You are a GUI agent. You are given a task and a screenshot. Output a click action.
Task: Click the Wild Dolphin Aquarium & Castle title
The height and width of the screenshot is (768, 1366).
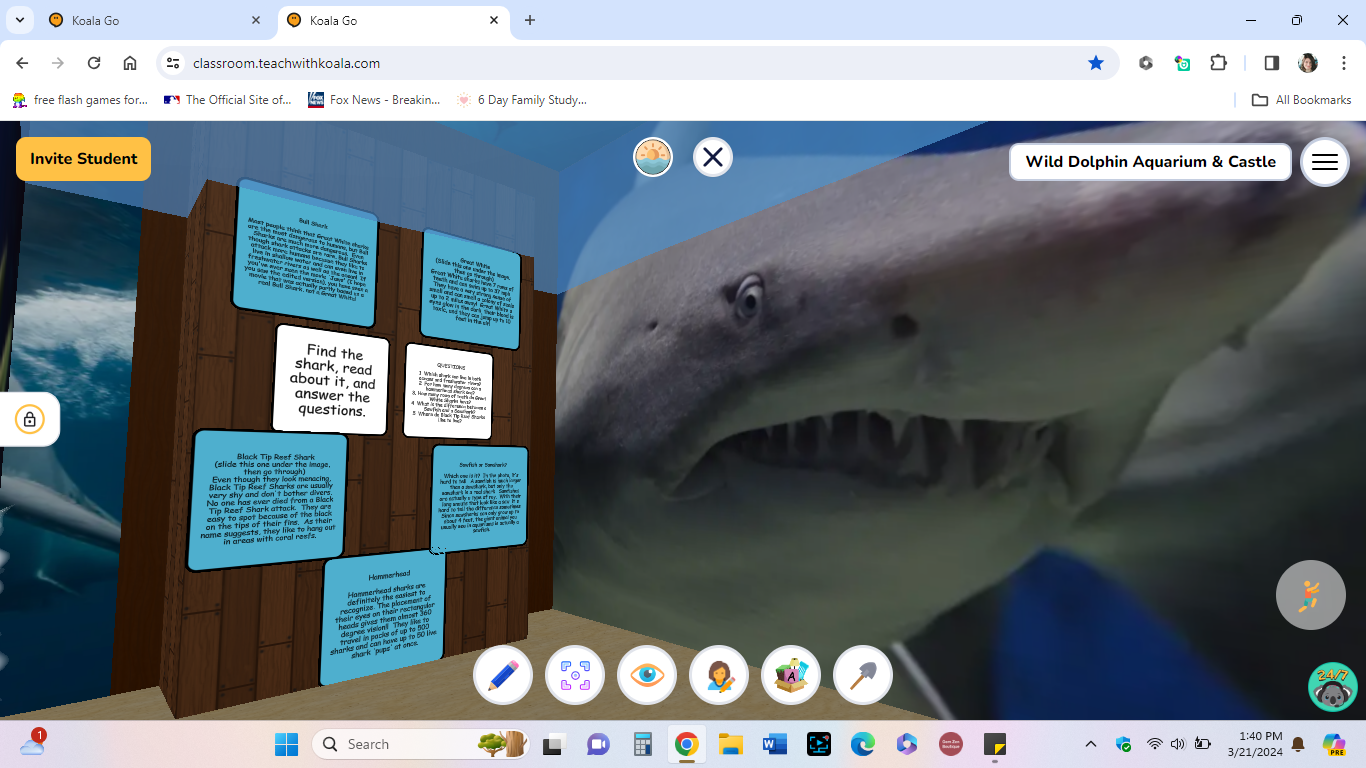coord(1150,161)
